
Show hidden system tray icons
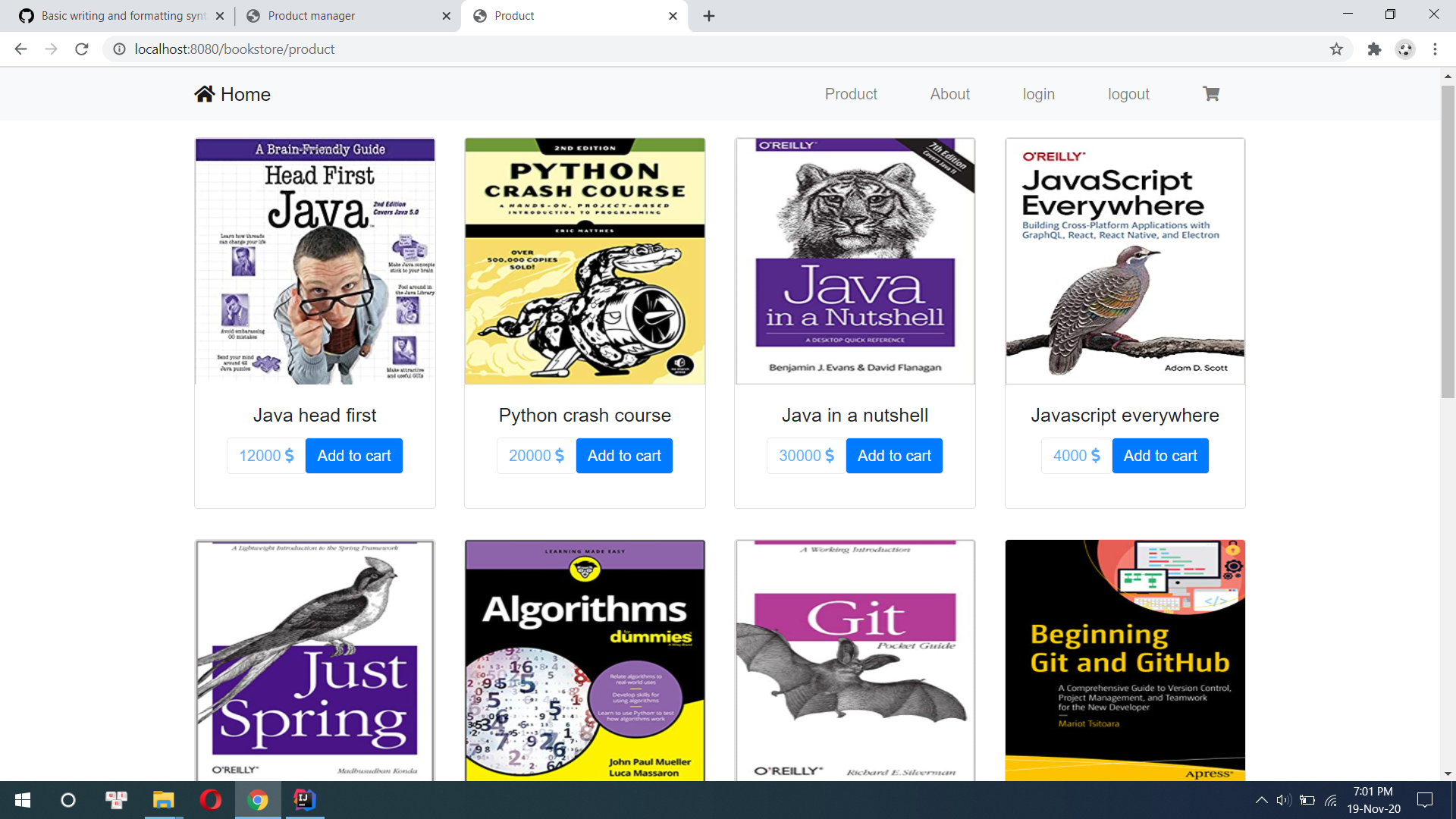[x=1261, y=800]
